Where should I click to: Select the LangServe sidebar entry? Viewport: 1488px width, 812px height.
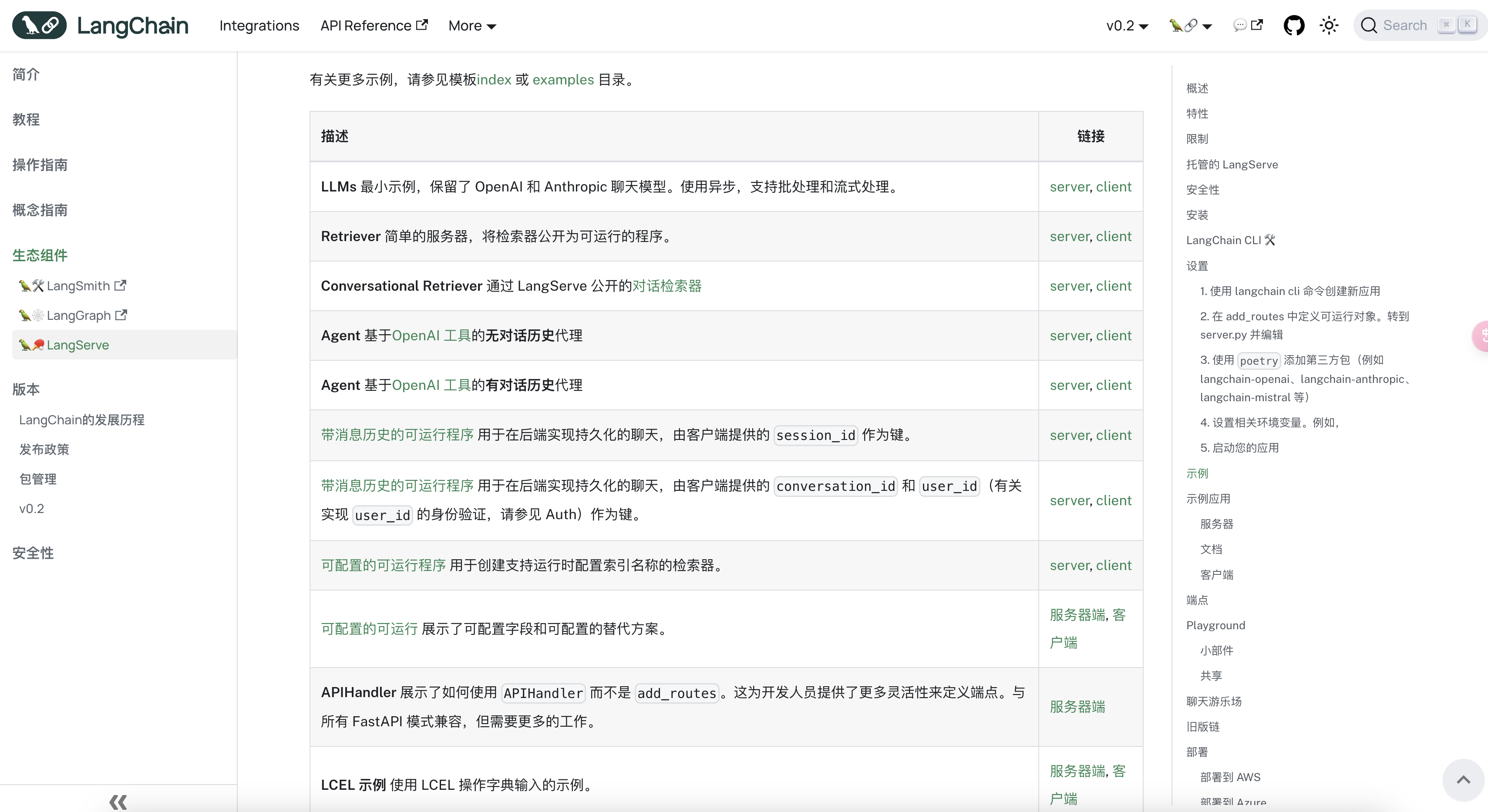click(x=78, y=345)
